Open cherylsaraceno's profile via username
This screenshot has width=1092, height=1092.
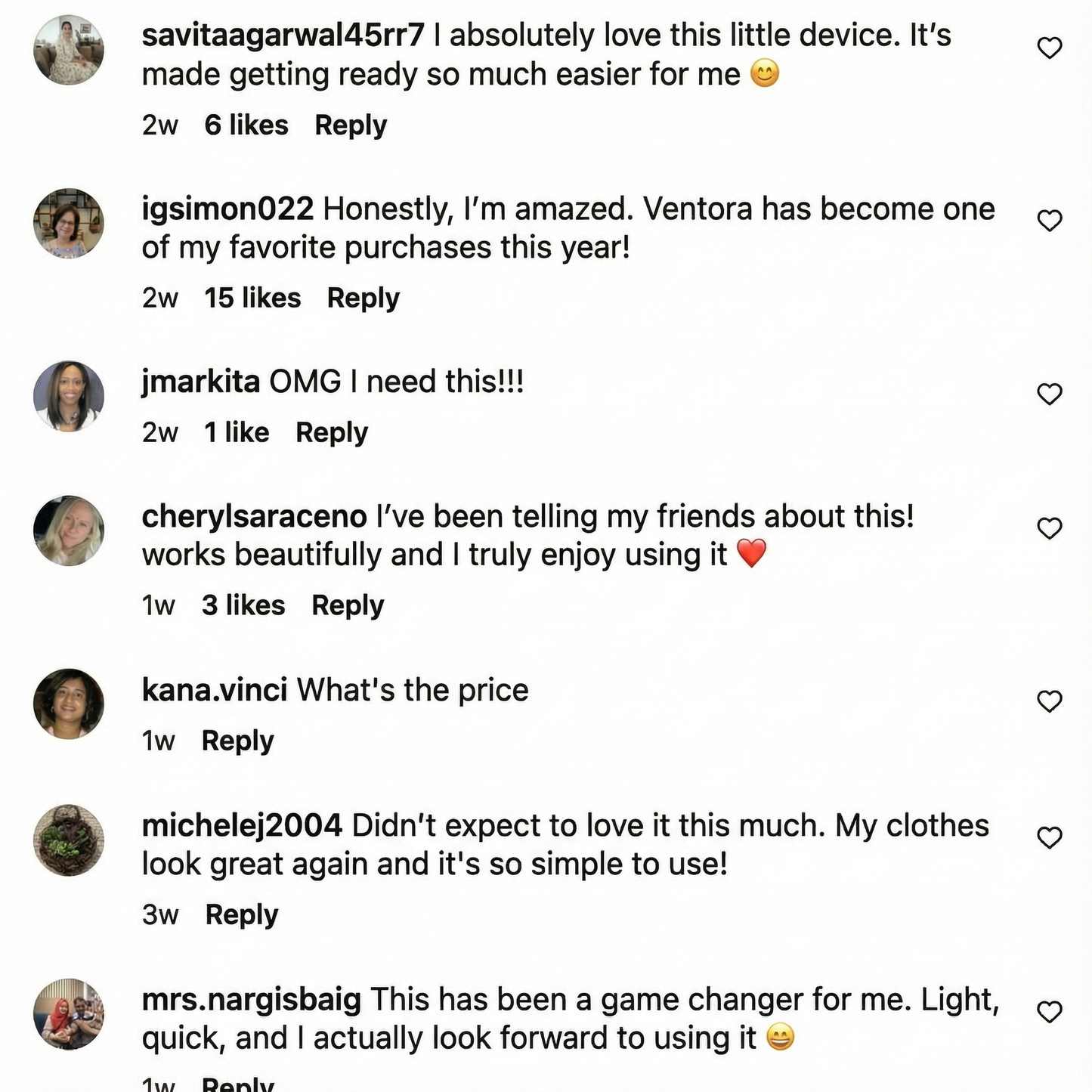(x=254, y=517)
